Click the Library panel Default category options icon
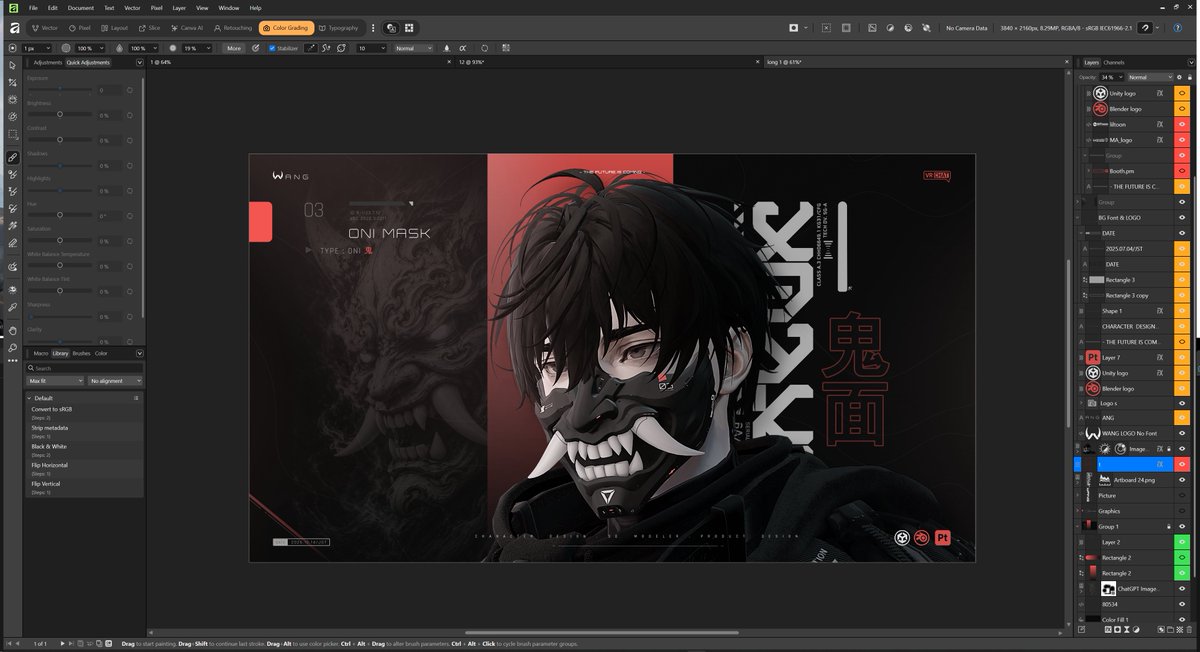The height and width of the screenshot is (652, 1200). tap(136, 398)
